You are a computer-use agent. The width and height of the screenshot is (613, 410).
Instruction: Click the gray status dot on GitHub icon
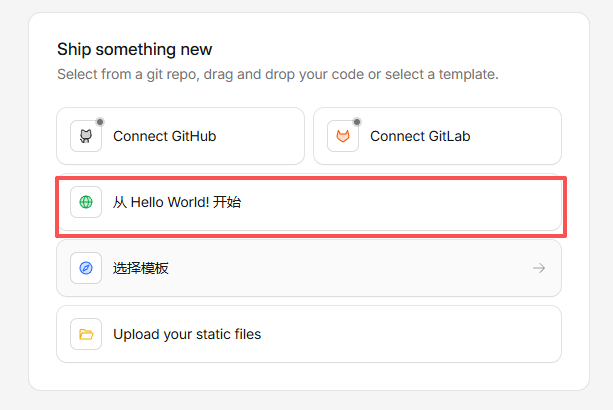click(x=100, y=122)
